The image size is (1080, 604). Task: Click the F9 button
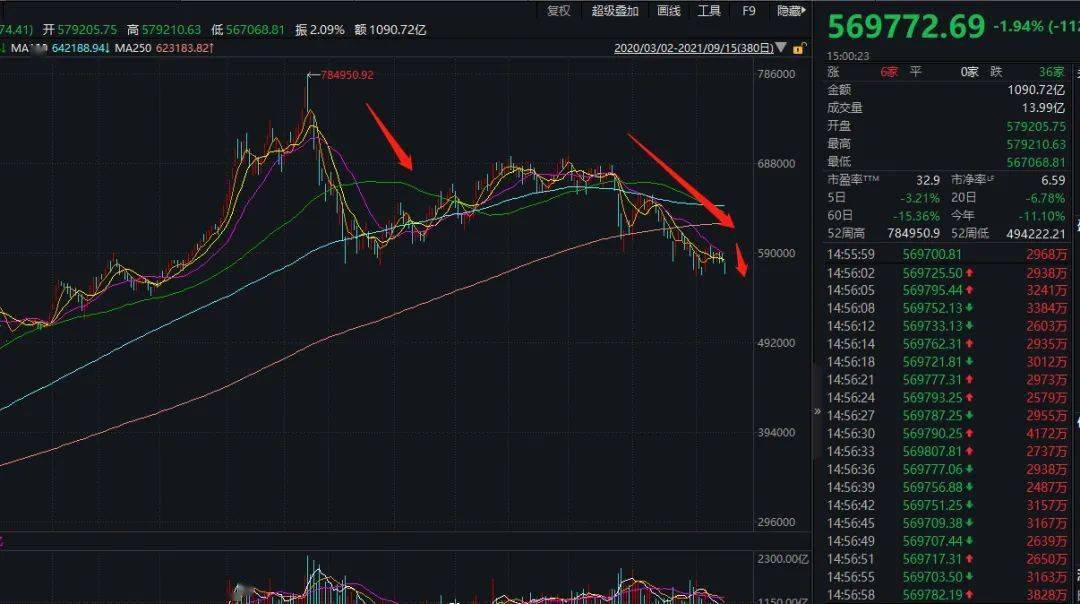(x=749, y=11)
